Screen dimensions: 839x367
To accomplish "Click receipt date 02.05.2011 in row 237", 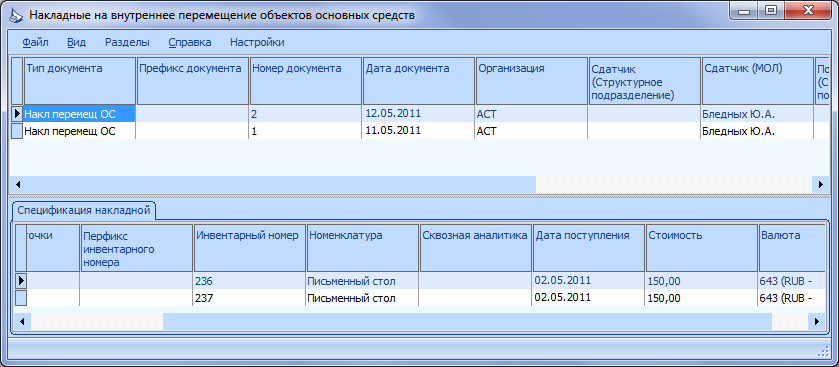I will click(x=589, y=297).
